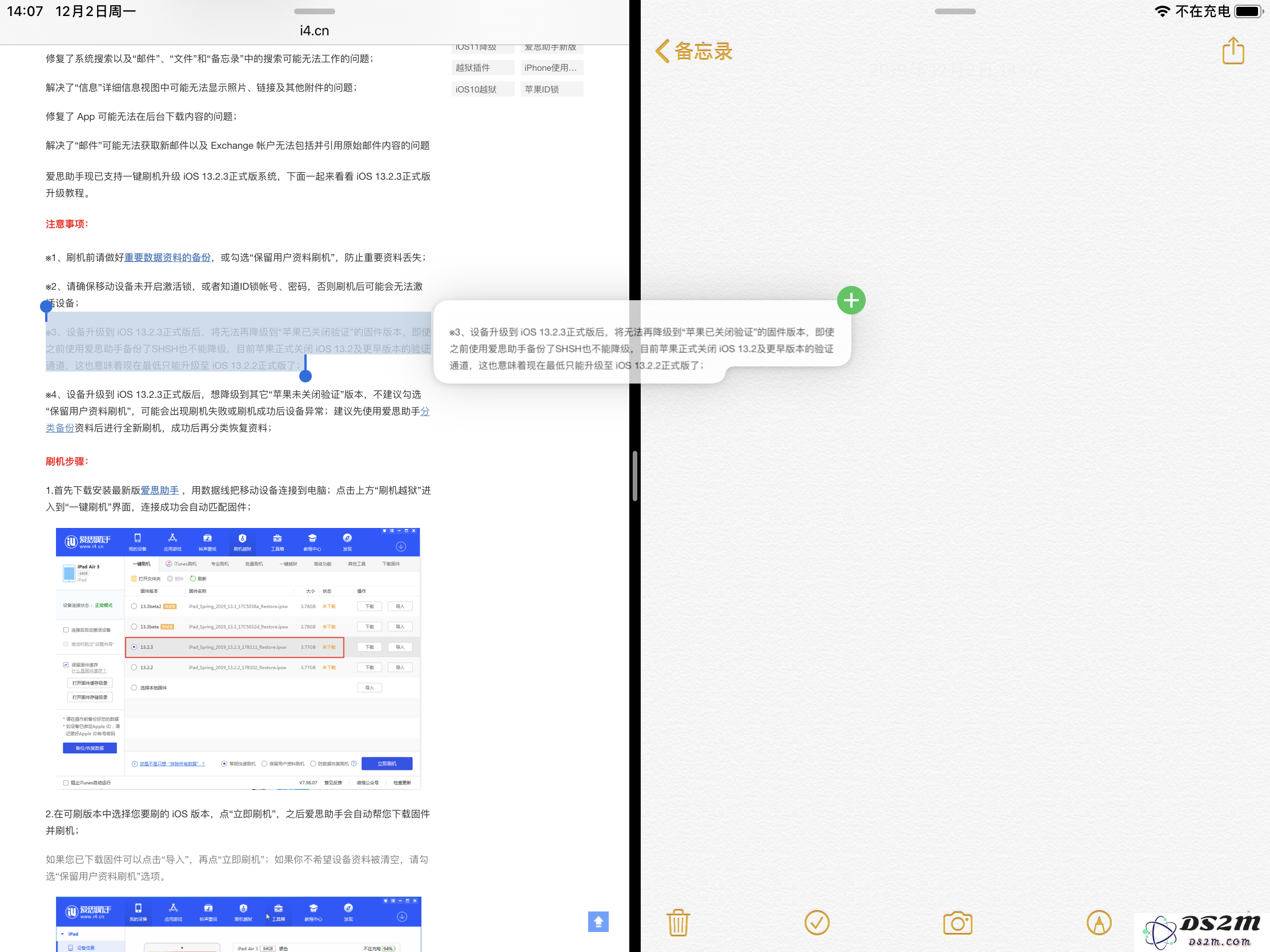
Task: Tap the 刷机步骤 red heading
Action: pyautogui.click(x=67, y=461)
